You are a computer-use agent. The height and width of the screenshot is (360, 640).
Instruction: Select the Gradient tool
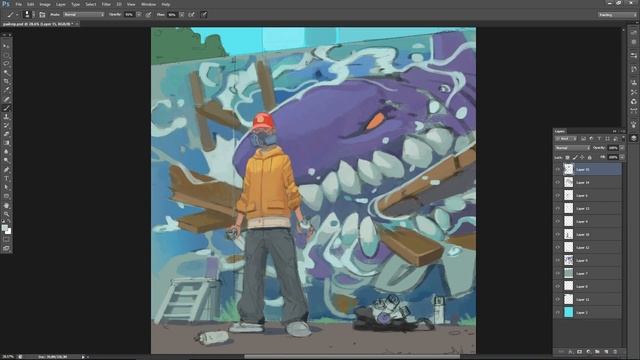tap(6, 143)
